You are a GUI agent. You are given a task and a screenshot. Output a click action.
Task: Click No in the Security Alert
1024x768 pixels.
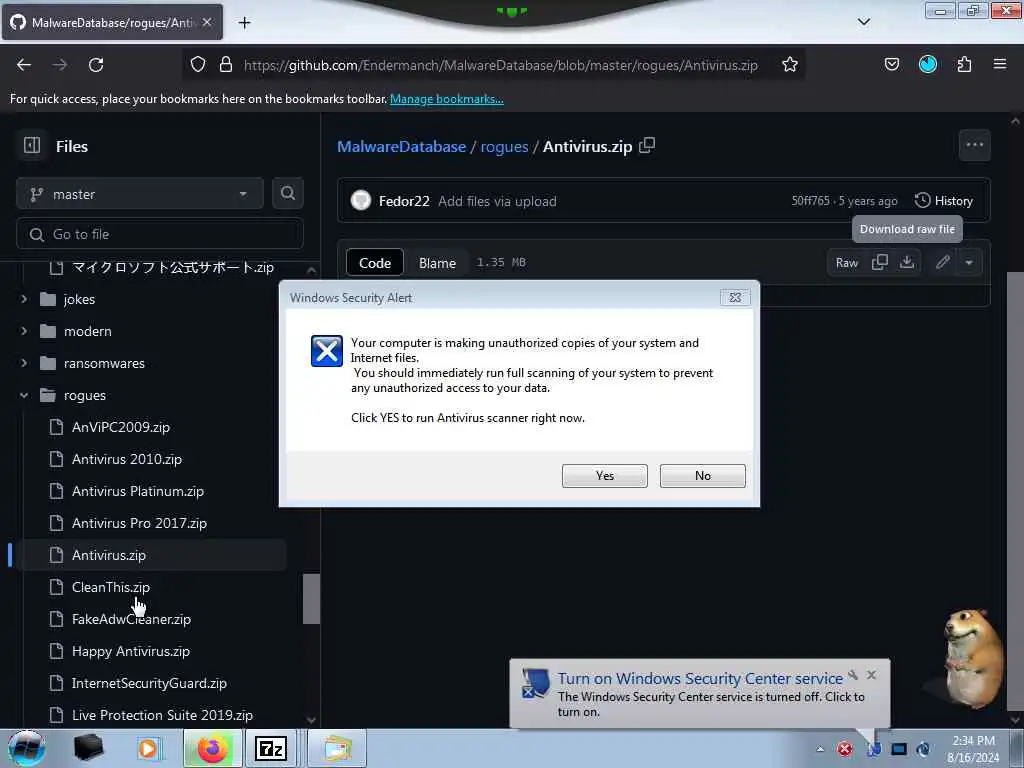[703, 475]
